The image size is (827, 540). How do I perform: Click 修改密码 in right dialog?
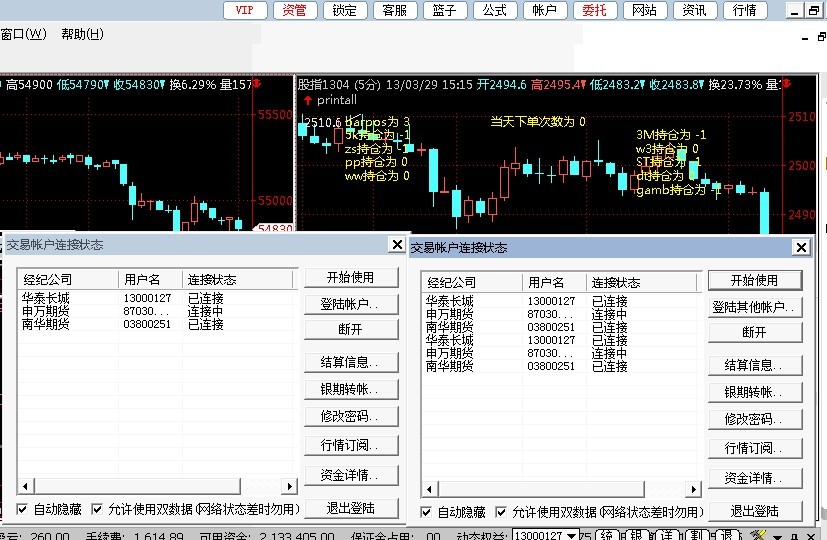[755, 420]
